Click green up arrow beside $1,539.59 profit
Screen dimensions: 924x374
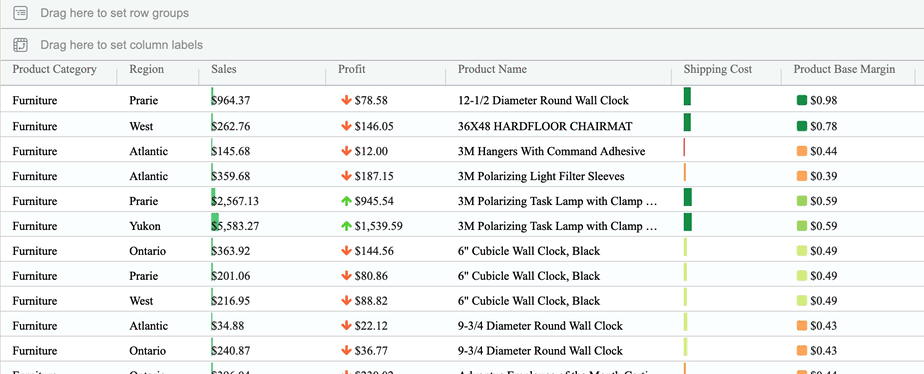coord(346,226)
